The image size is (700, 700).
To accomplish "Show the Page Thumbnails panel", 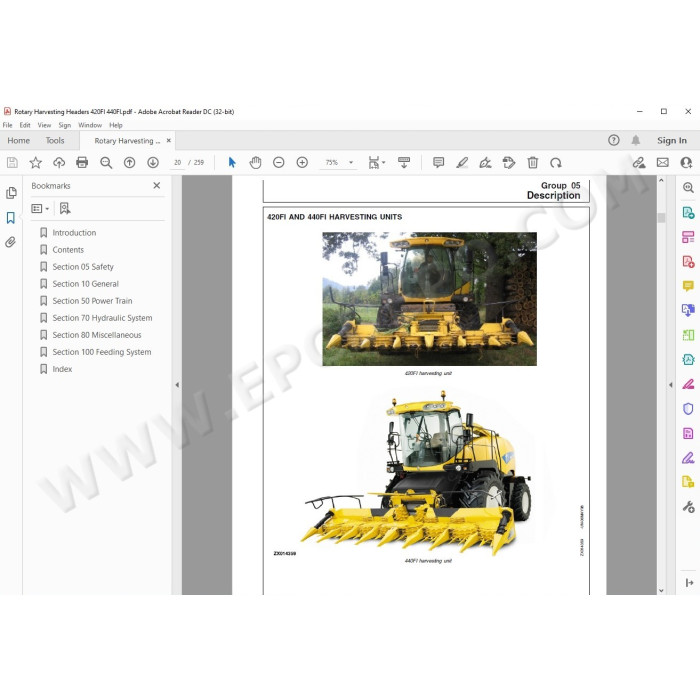I will point(11,193).
